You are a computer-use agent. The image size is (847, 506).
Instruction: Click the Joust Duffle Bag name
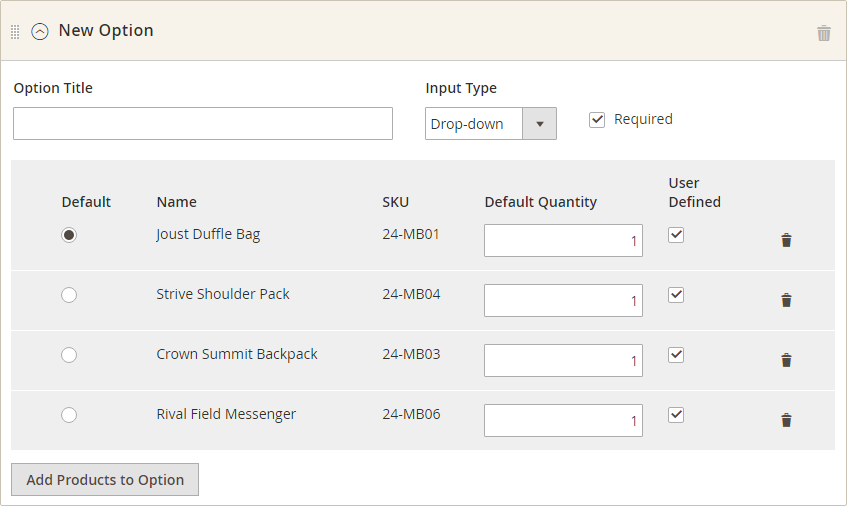click(x=208, y=235)
